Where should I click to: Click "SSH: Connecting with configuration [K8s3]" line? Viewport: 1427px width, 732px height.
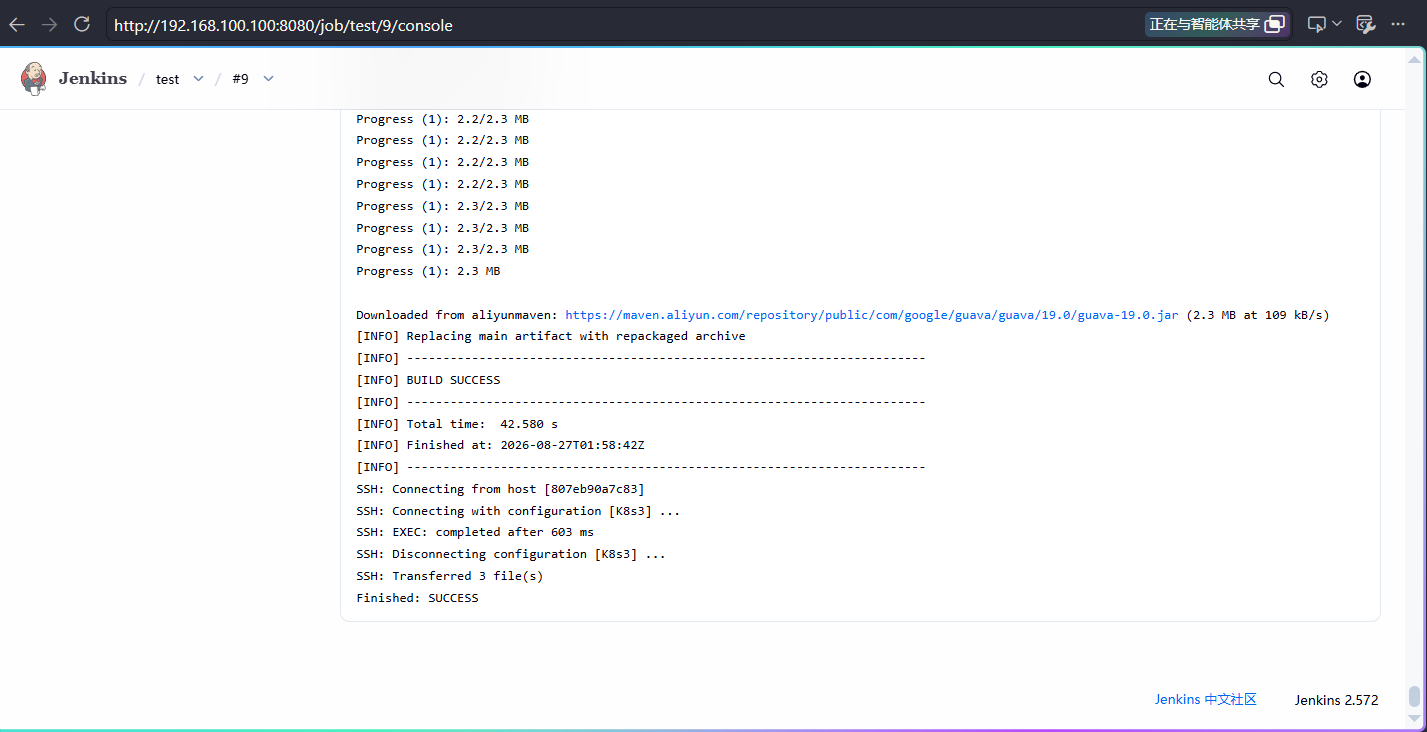pyautogui.click(x=518, y=511)
